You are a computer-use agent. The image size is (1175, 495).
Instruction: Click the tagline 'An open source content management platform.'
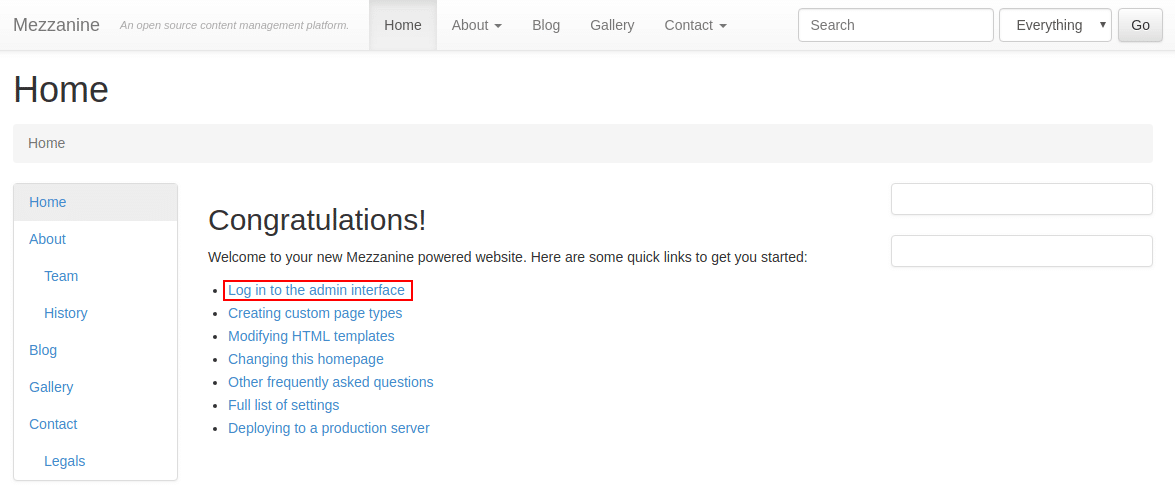coord(235,25)
